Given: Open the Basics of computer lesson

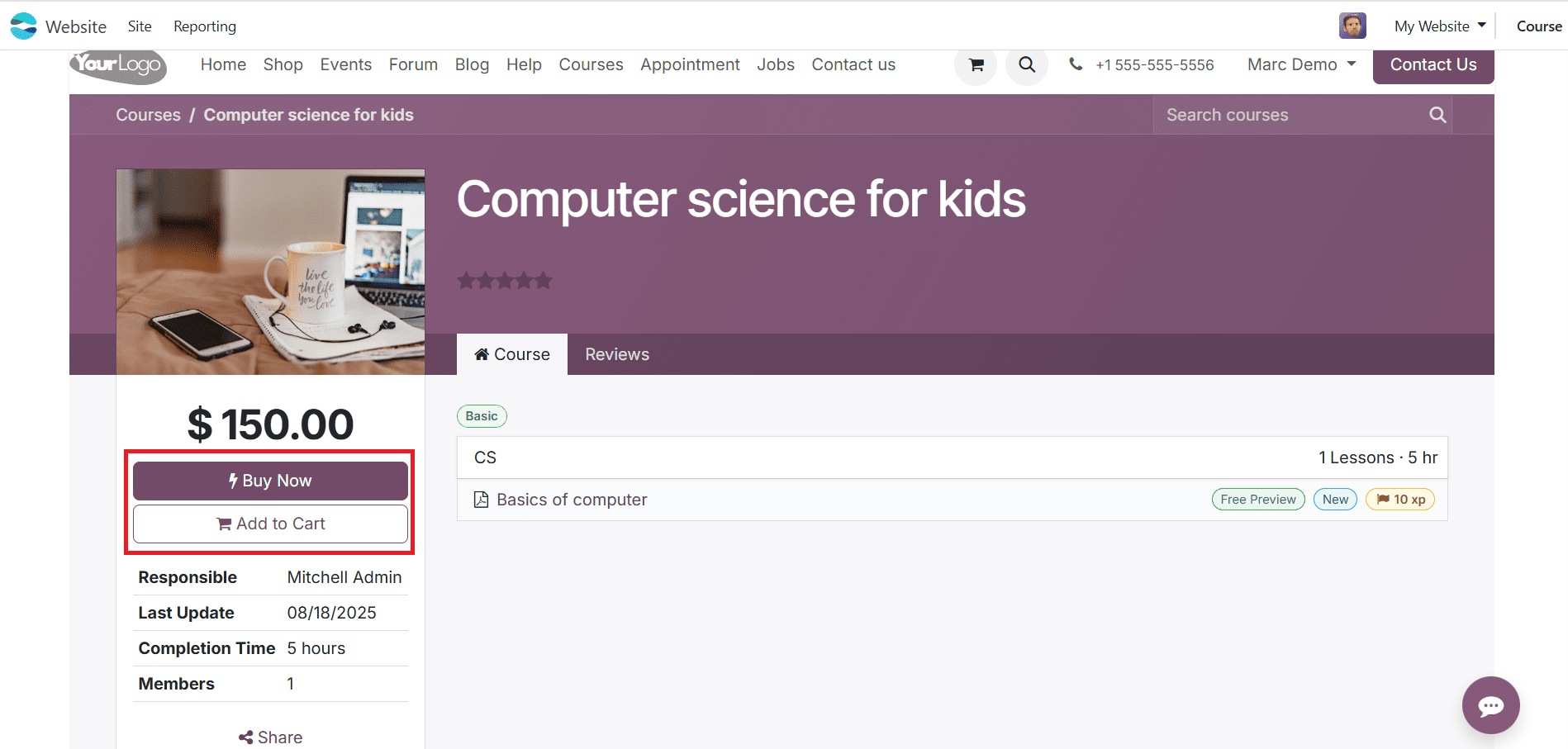Looking at the screenshot, I should [x=572, y=500].
